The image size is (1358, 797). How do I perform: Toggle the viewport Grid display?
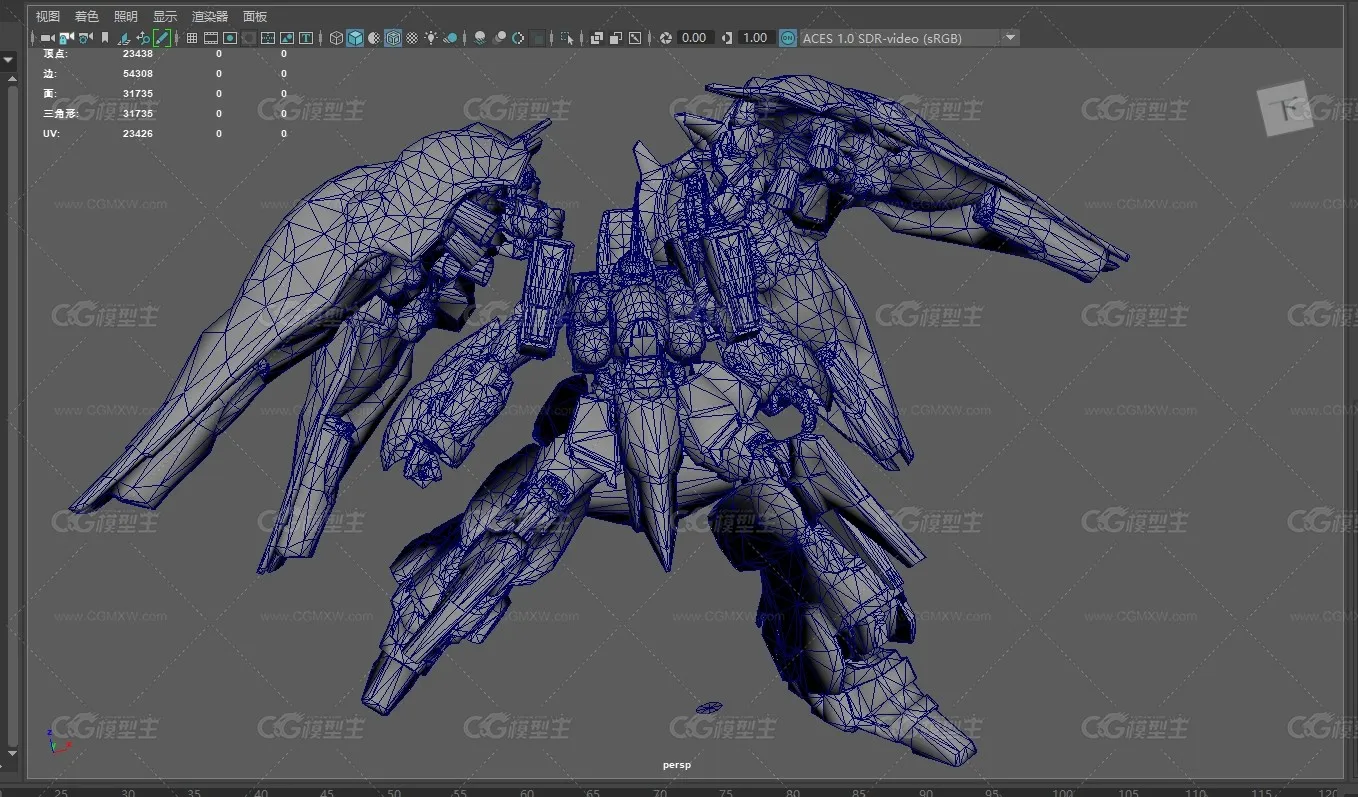(x=192, y=38)
